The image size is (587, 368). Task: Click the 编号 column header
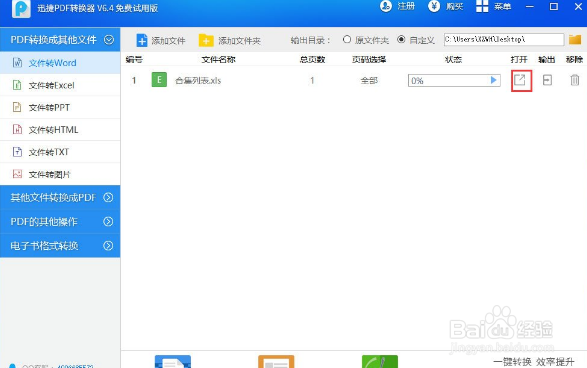134,60
